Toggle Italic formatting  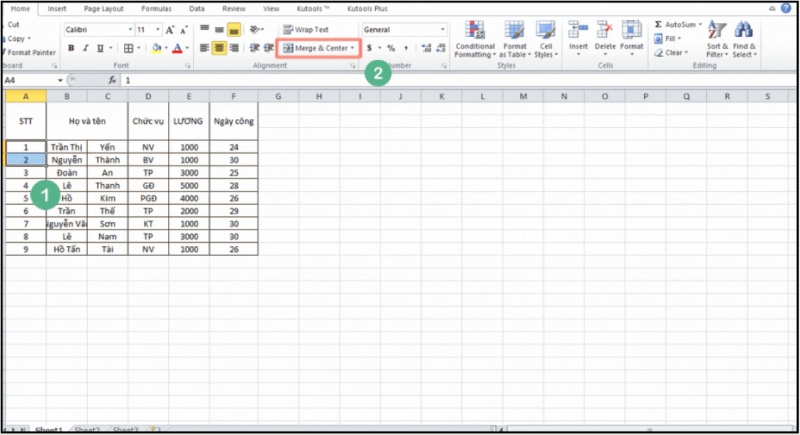click(85, 48)
